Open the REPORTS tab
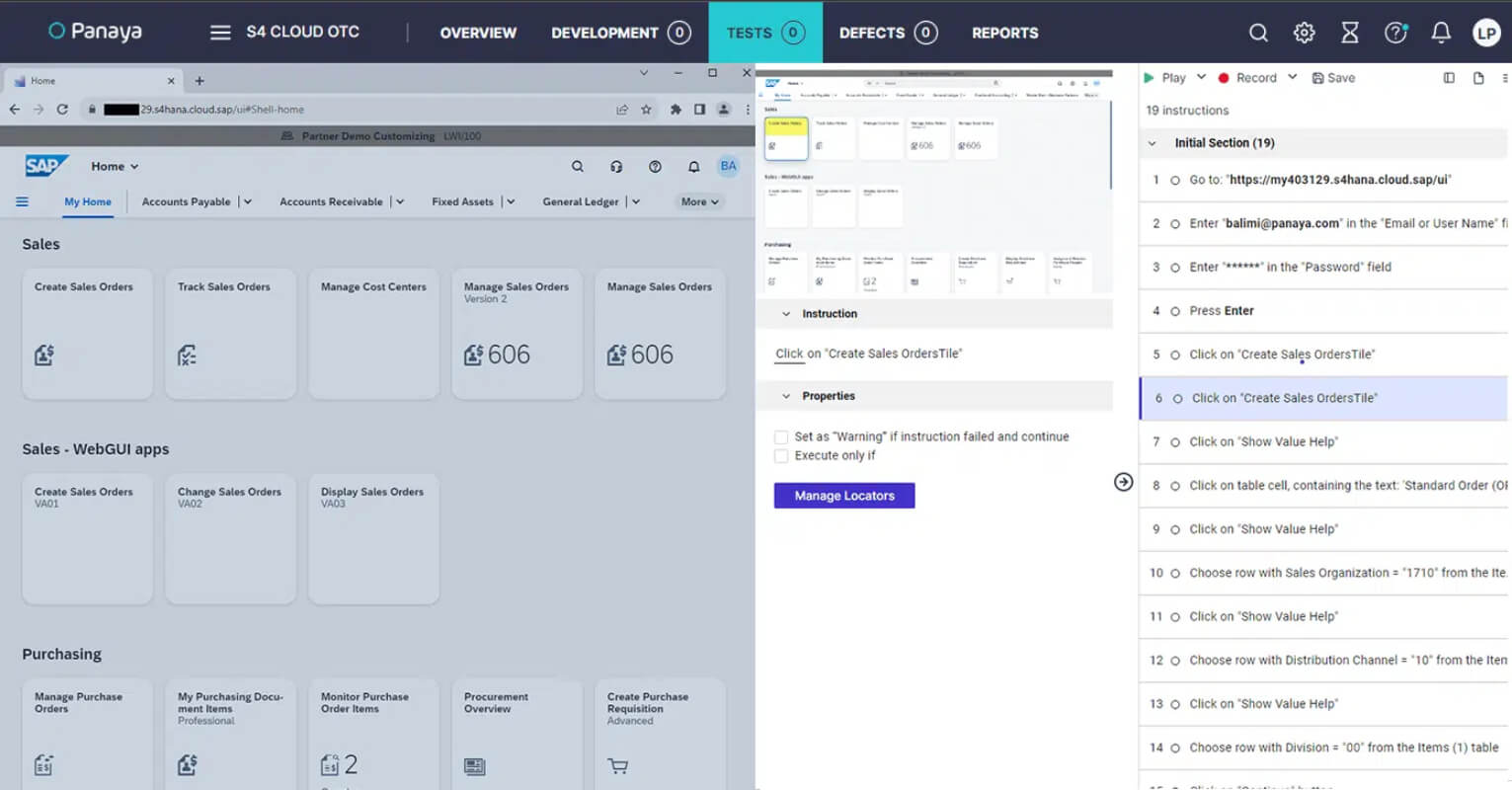 point(1004,33)
